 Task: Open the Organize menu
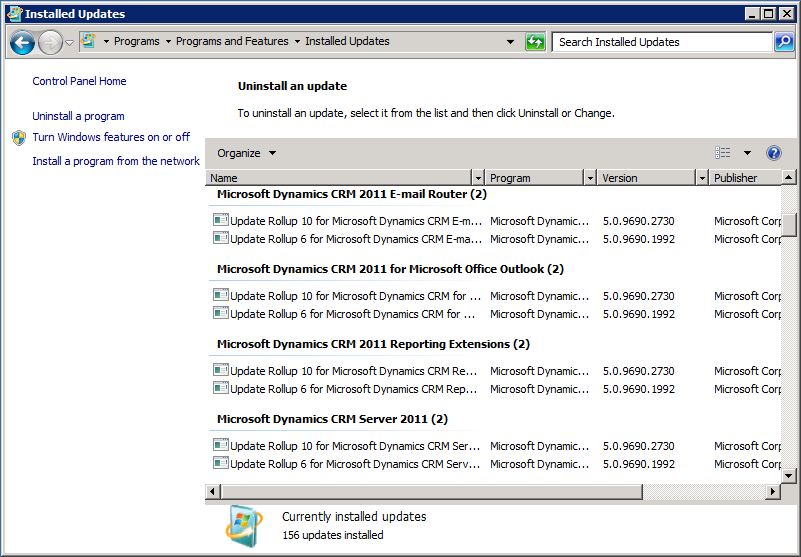pos(246,153)
